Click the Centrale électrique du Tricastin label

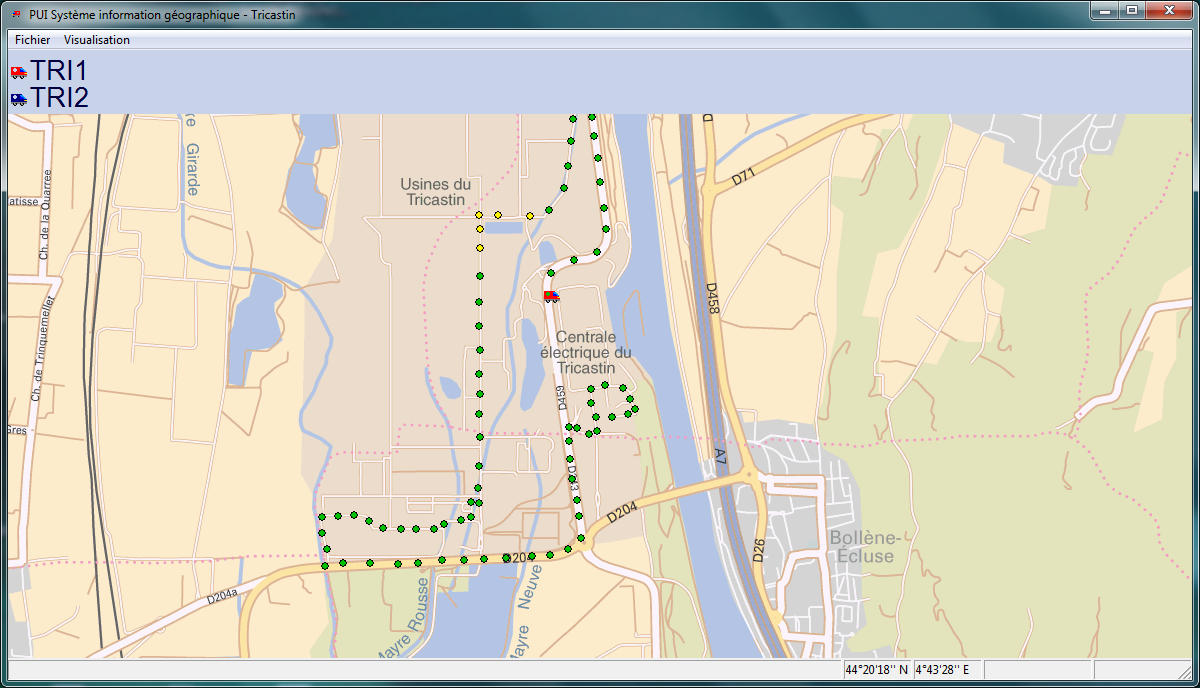(586, 352)
